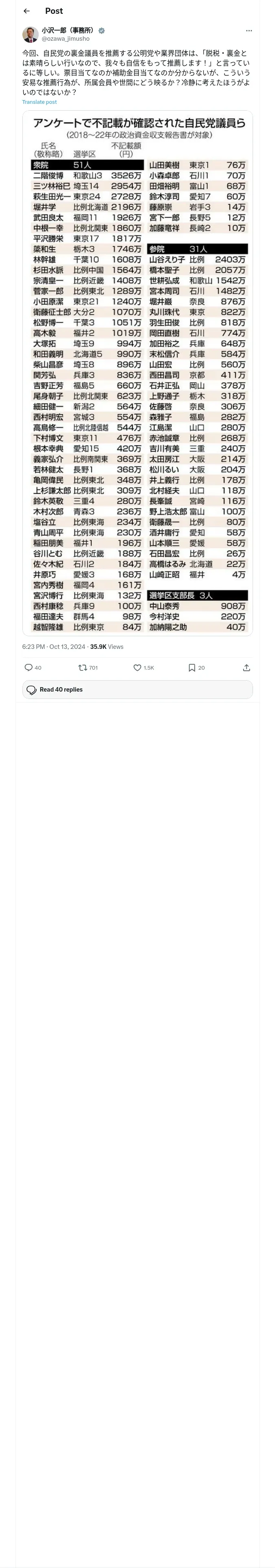The width and height of the screenshot is (275, 1568).
Task: Click the reply speech bubble icon
Action: 28,668
